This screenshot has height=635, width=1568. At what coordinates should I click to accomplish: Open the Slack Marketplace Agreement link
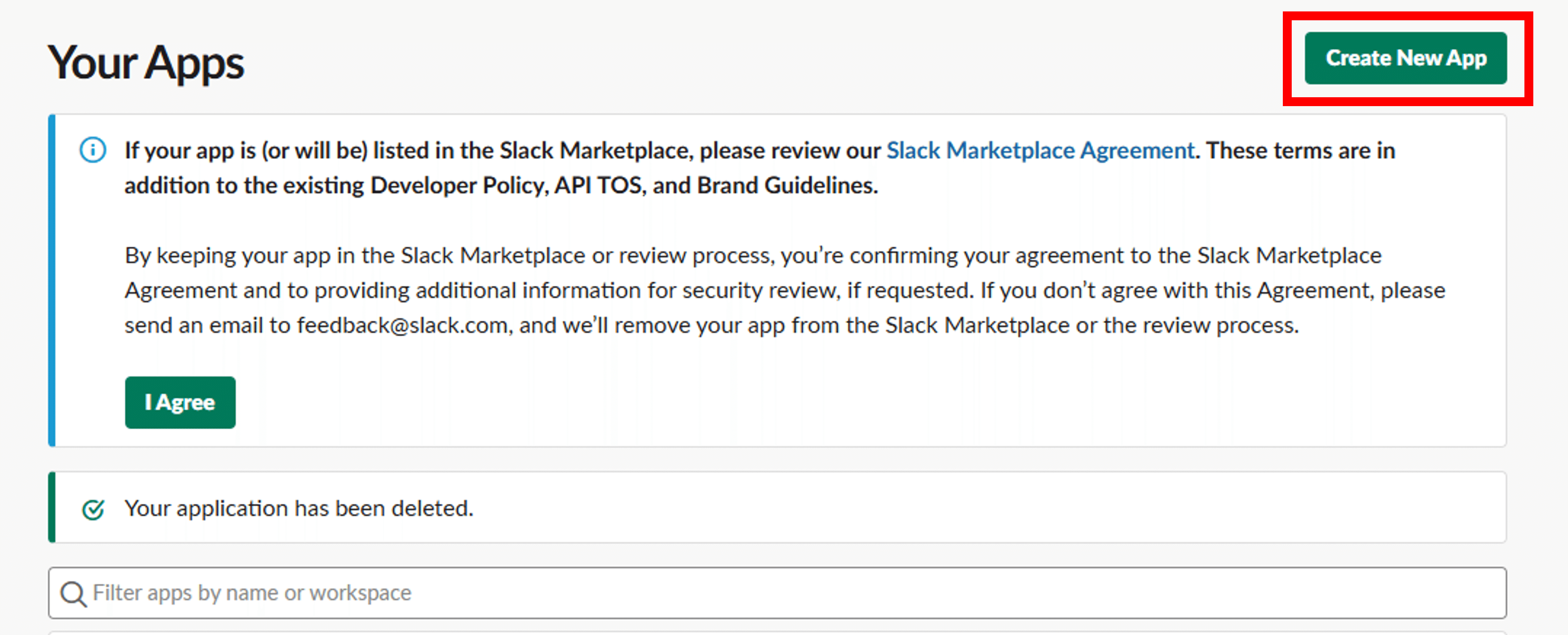[1040, 150]
